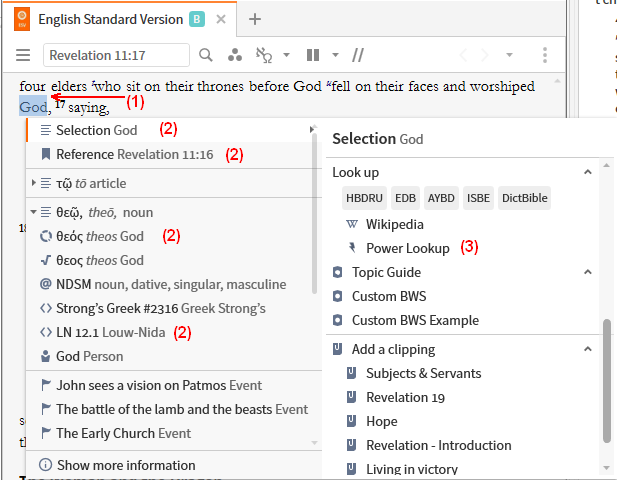The image size is (617, 480).
Task: Look up in DictBible
Action: 525,198
